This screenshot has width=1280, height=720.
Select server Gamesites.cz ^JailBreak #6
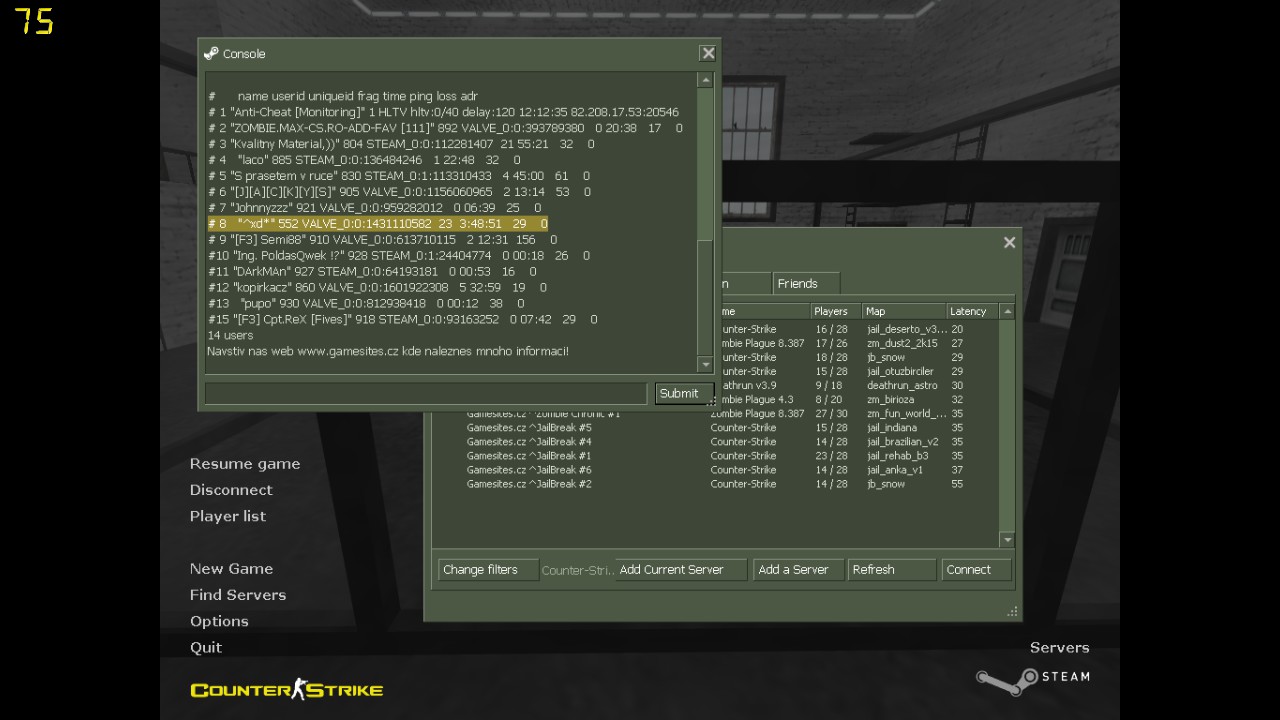point(715,469)
